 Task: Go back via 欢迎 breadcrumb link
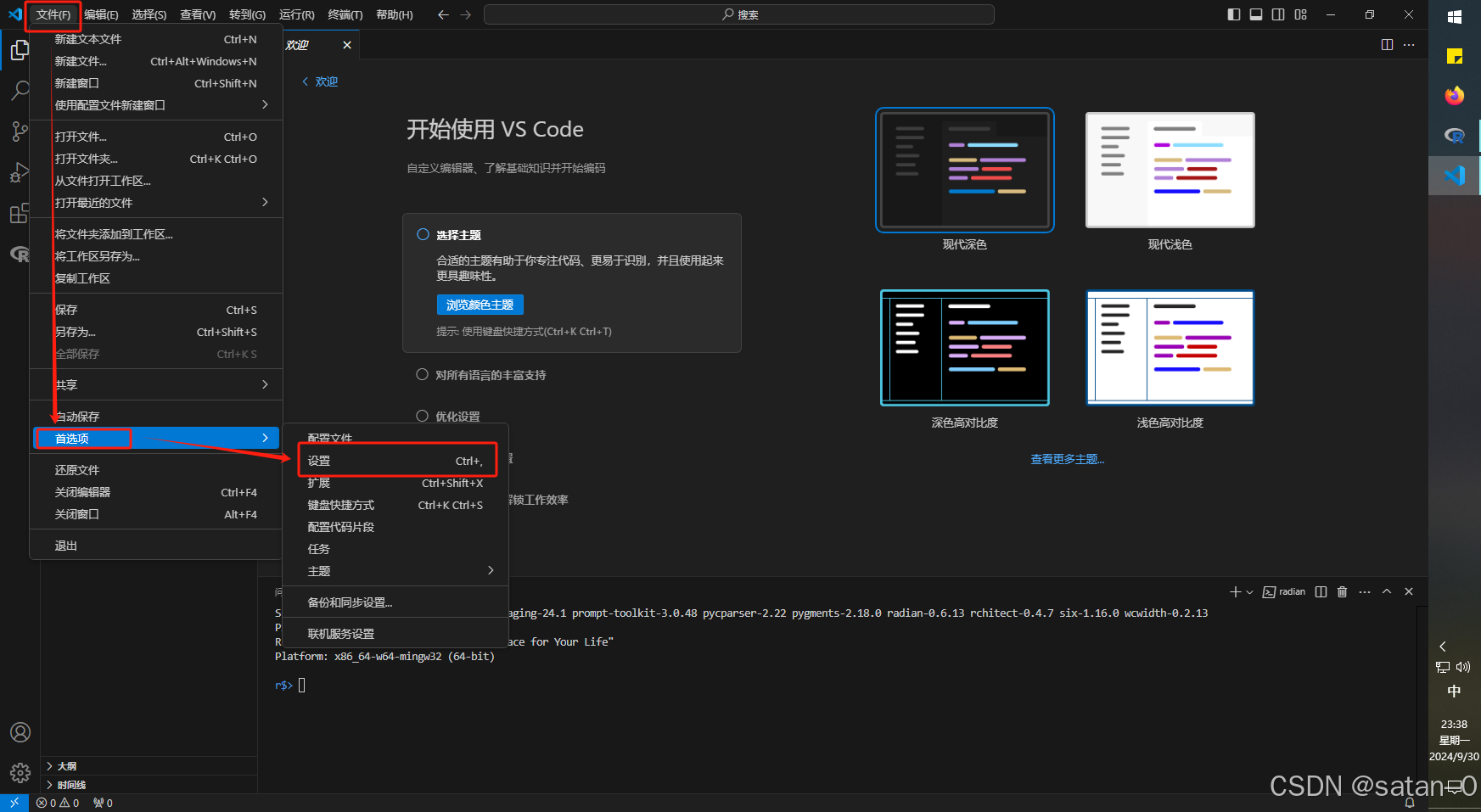[320, 81]
